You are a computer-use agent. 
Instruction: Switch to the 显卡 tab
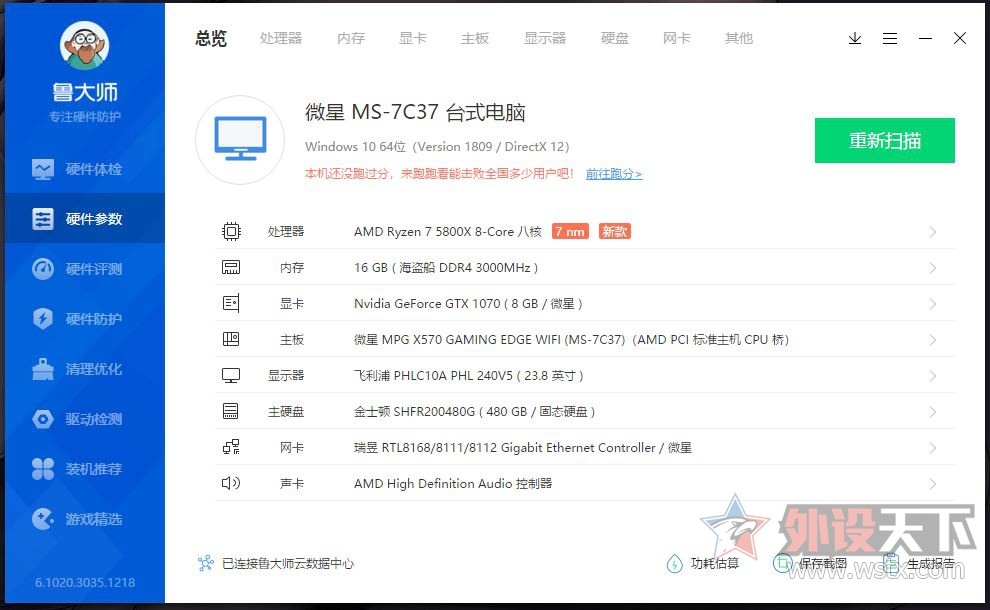tap(413, 38)
